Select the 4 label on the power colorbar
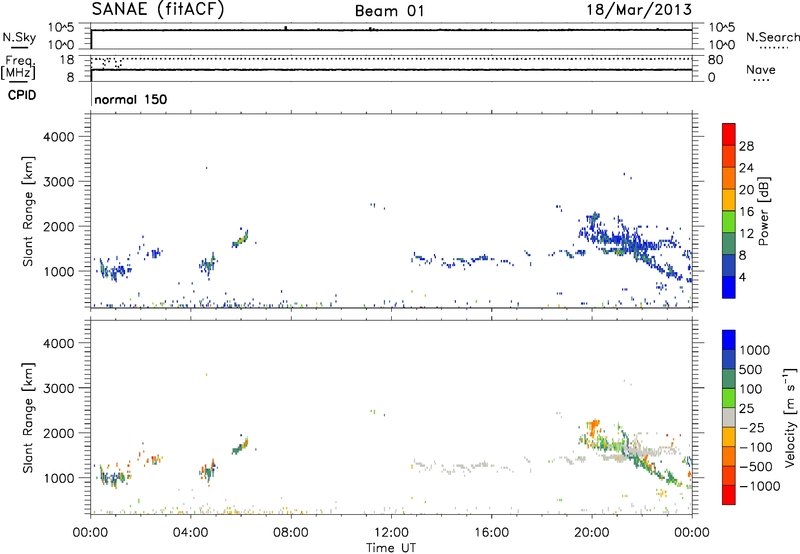The image size is (800, 554). tap(742, 277)
